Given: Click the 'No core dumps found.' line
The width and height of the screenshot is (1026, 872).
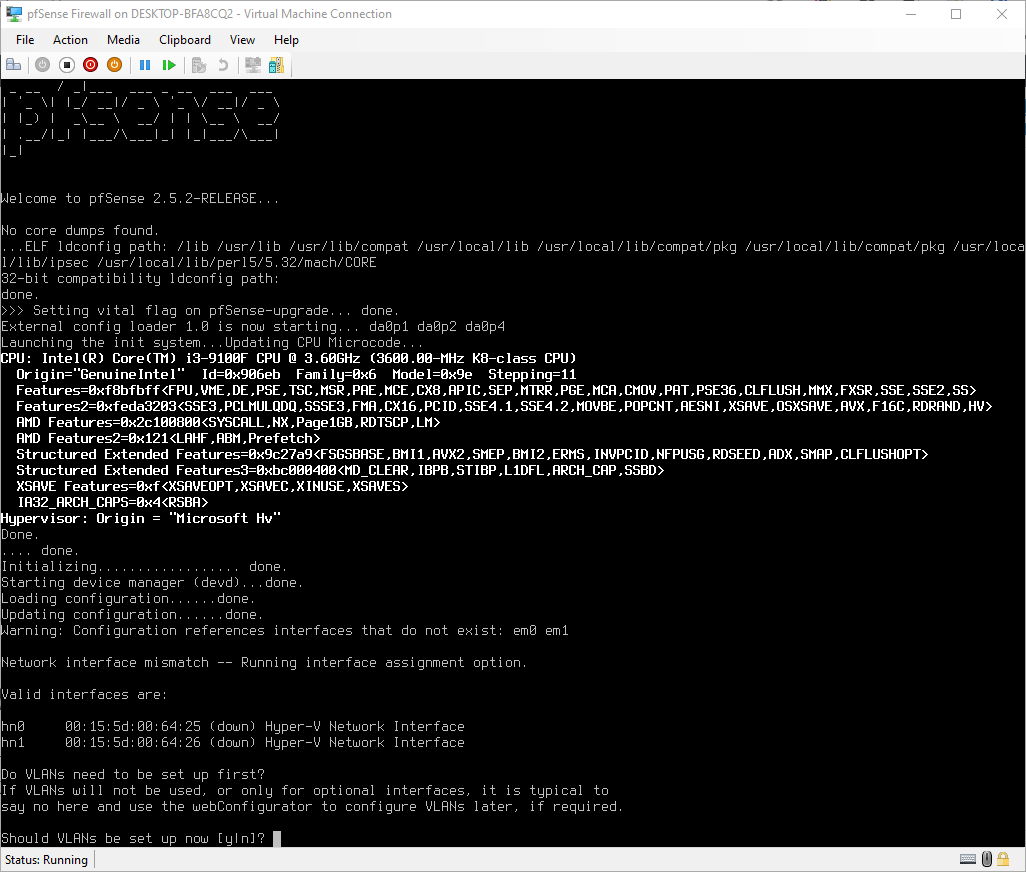Looking at the screenshot, I should (x=80, y=231).
